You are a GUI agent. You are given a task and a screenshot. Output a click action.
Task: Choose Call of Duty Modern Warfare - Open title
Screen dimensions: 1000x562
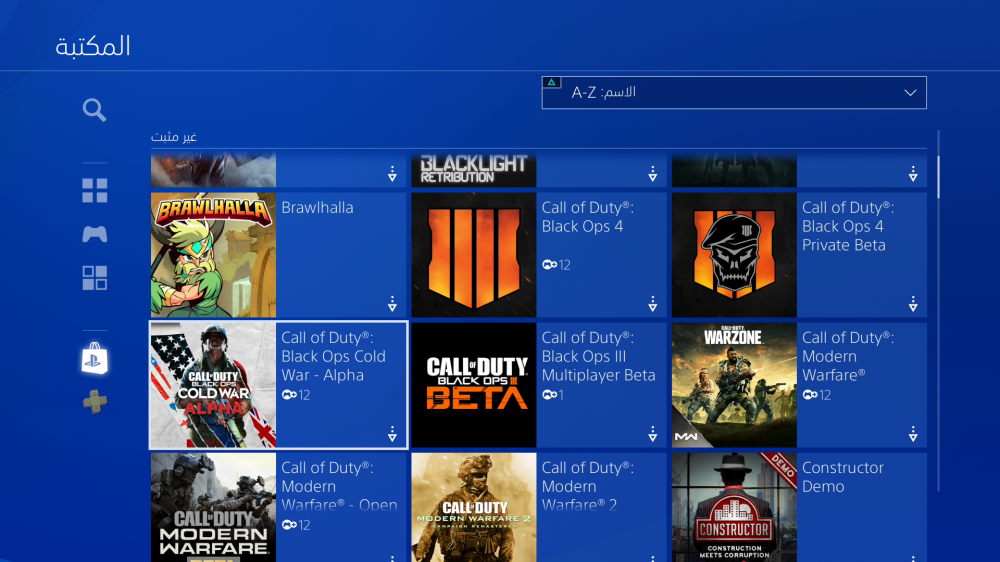point(338,486)
